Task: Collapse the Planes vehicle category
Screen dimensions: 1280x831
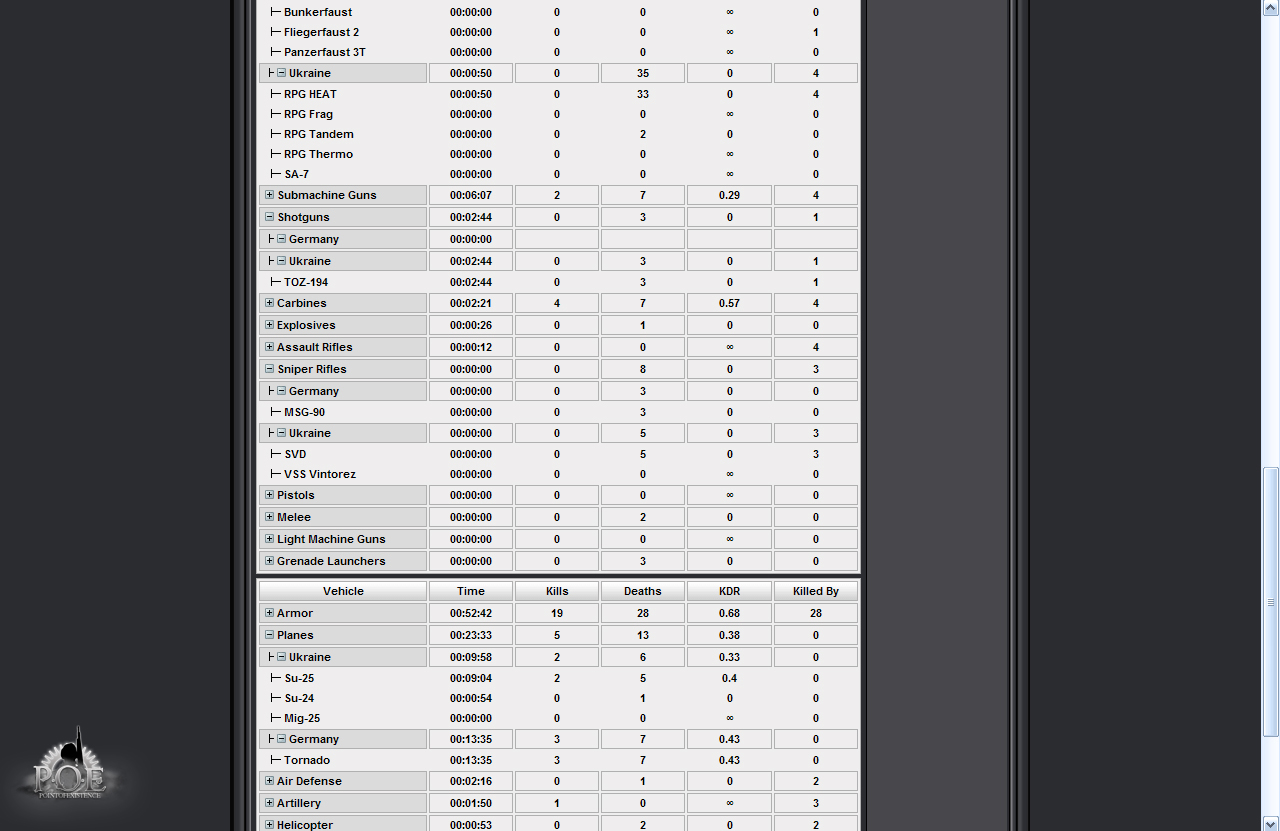Action: tap(270, 635)
